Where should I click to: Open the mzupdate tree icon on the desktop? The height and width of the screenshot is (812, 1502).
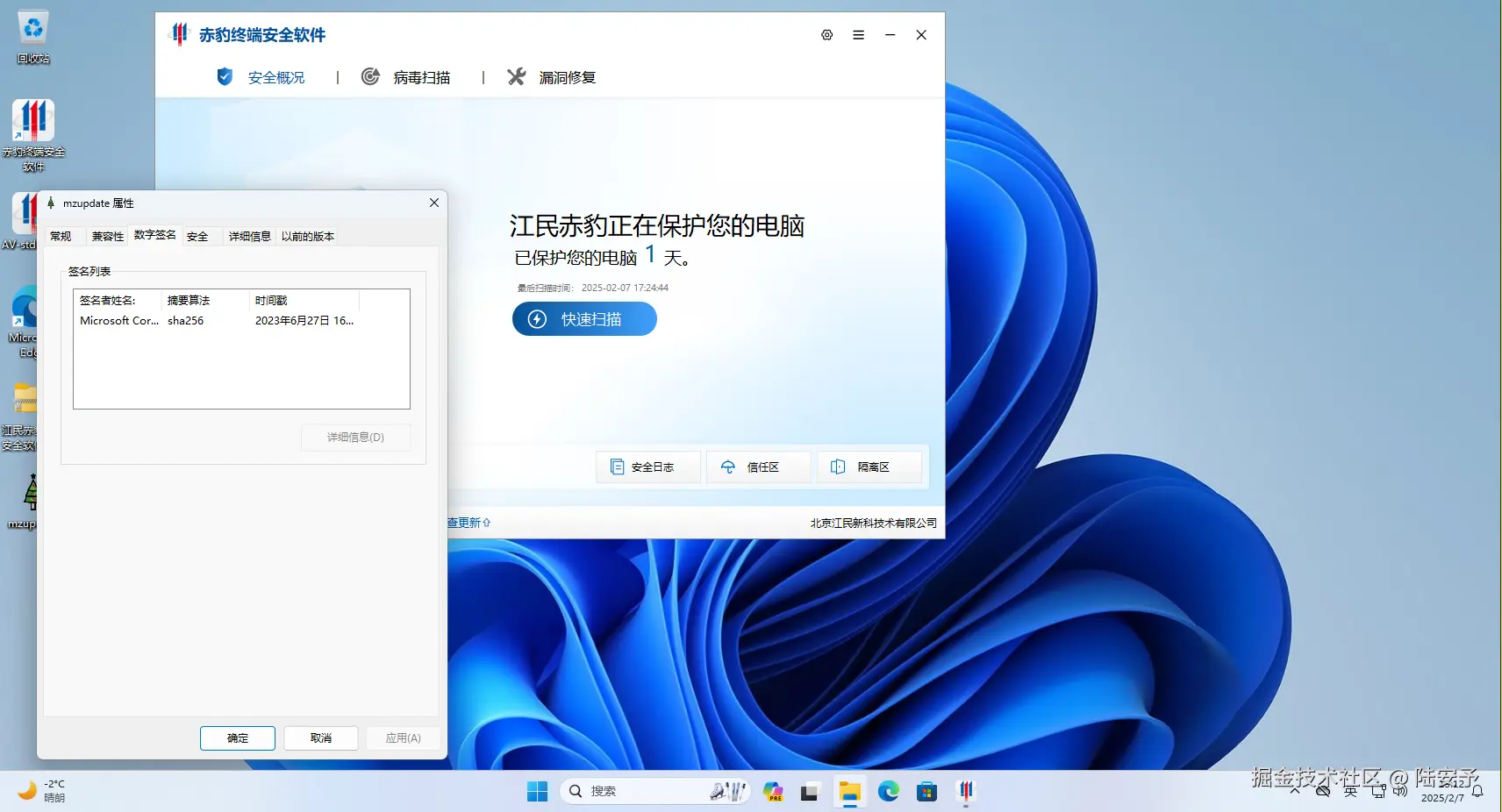click(25, 502)
